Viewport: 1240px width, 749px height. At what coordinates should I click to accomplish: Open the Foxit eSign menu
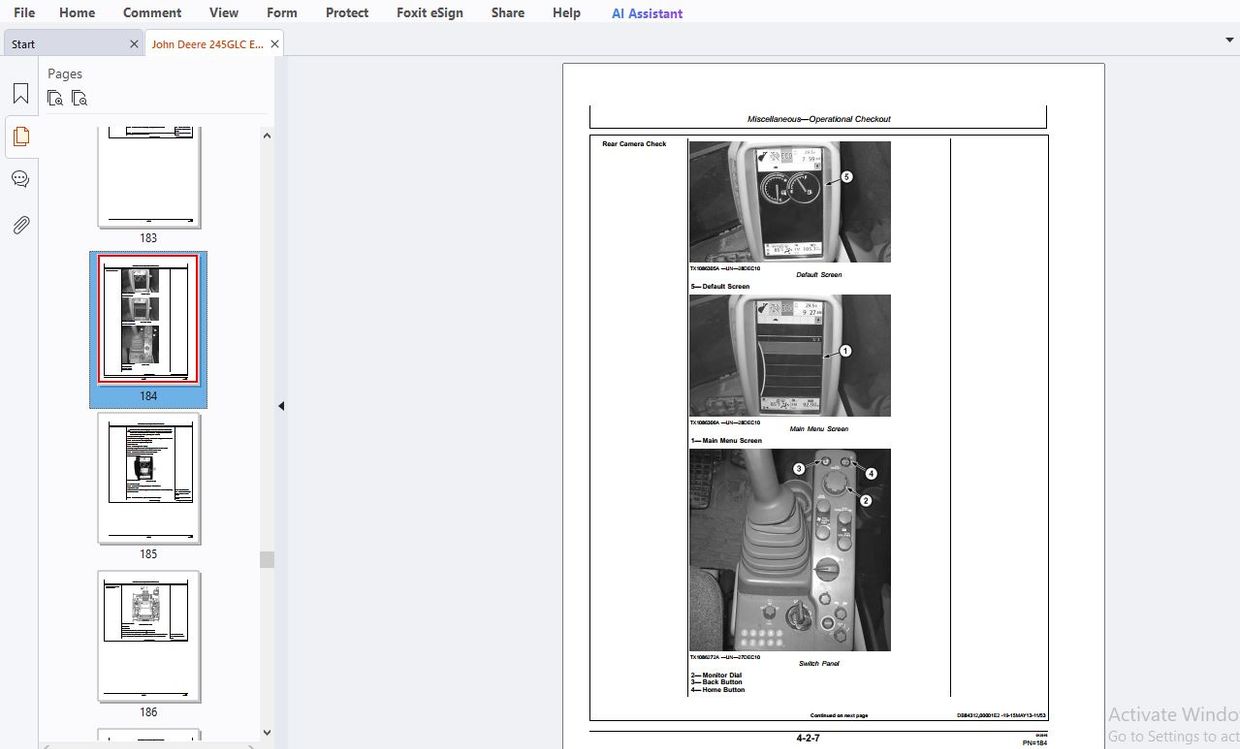point(429,12)
